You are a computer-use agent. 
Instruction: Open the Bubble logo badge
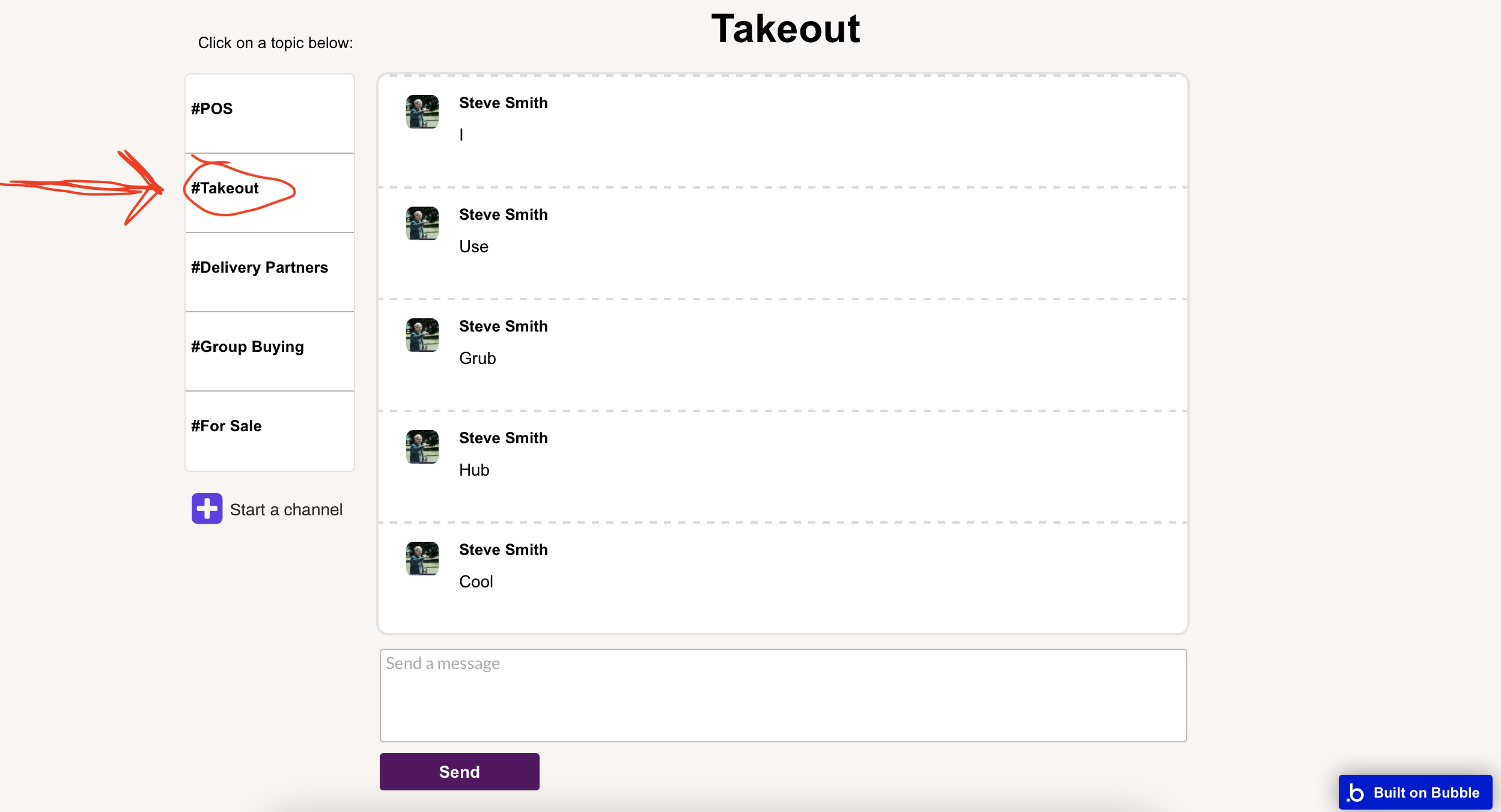1356,792
